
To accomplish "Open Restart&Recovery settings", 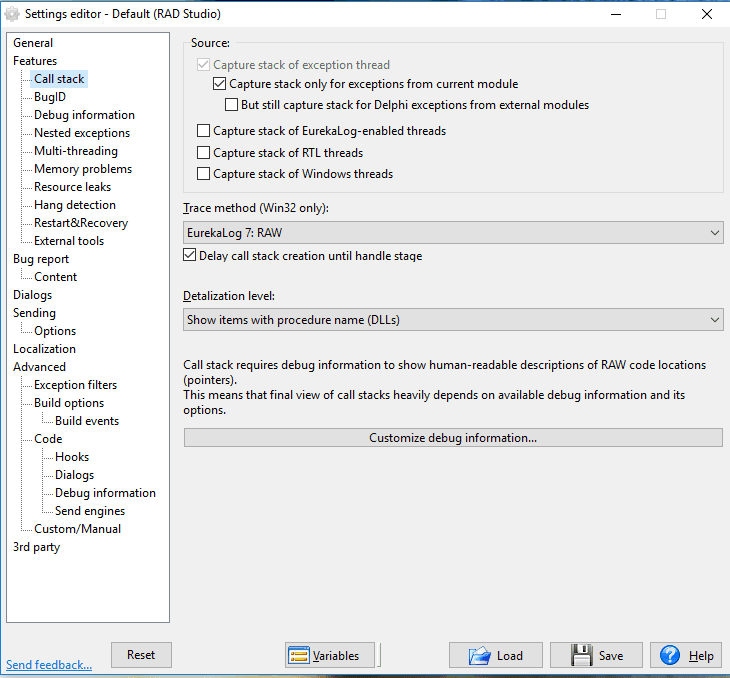I will pyautogui.click(x=81, y=223).
